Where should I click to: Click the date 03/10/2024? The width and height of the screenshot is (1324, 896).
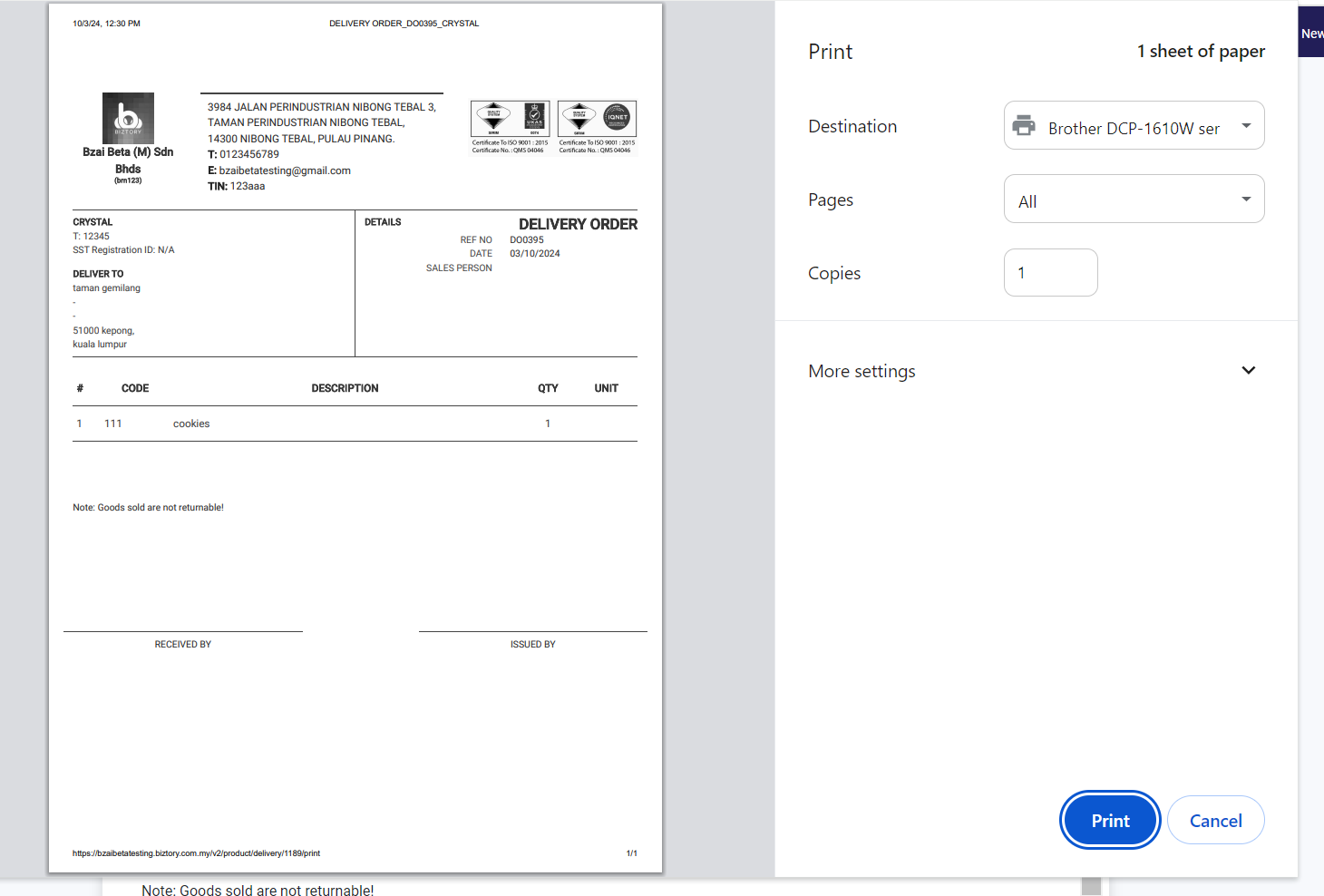point(535,253)
